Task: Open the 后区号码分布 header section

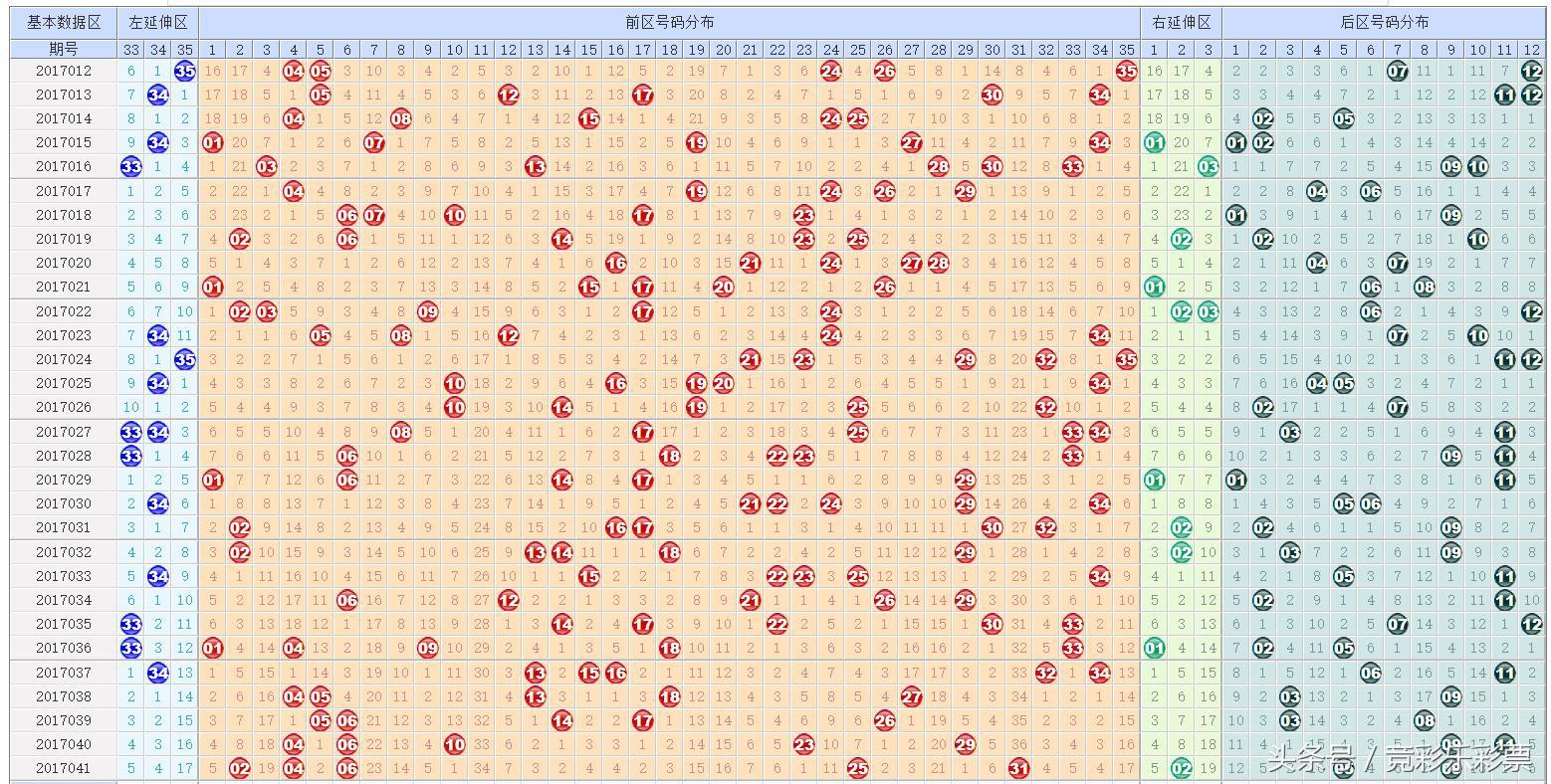Action: click(1384, 22)
